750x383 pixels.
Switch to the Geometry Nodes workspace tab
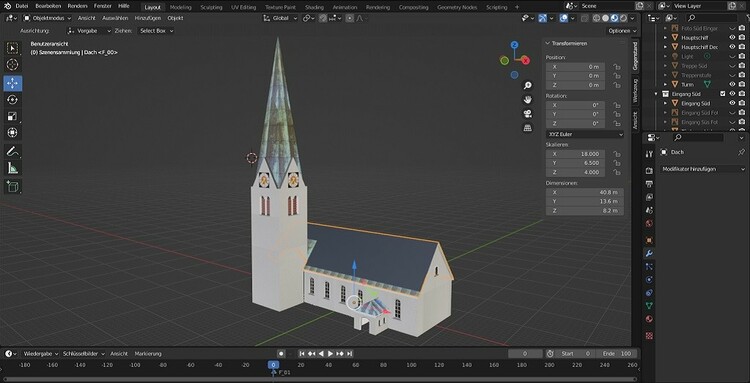coord(457,7)
